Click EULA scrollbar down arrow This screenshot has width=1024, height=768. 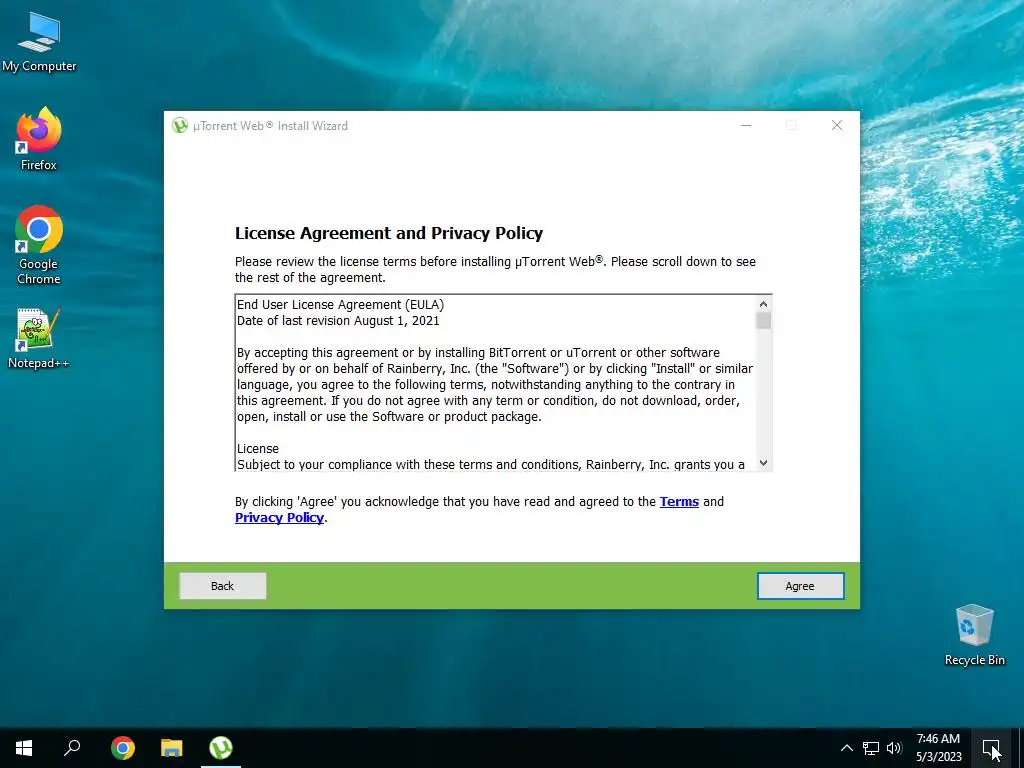pyautogui.click(x=763, y=463)
